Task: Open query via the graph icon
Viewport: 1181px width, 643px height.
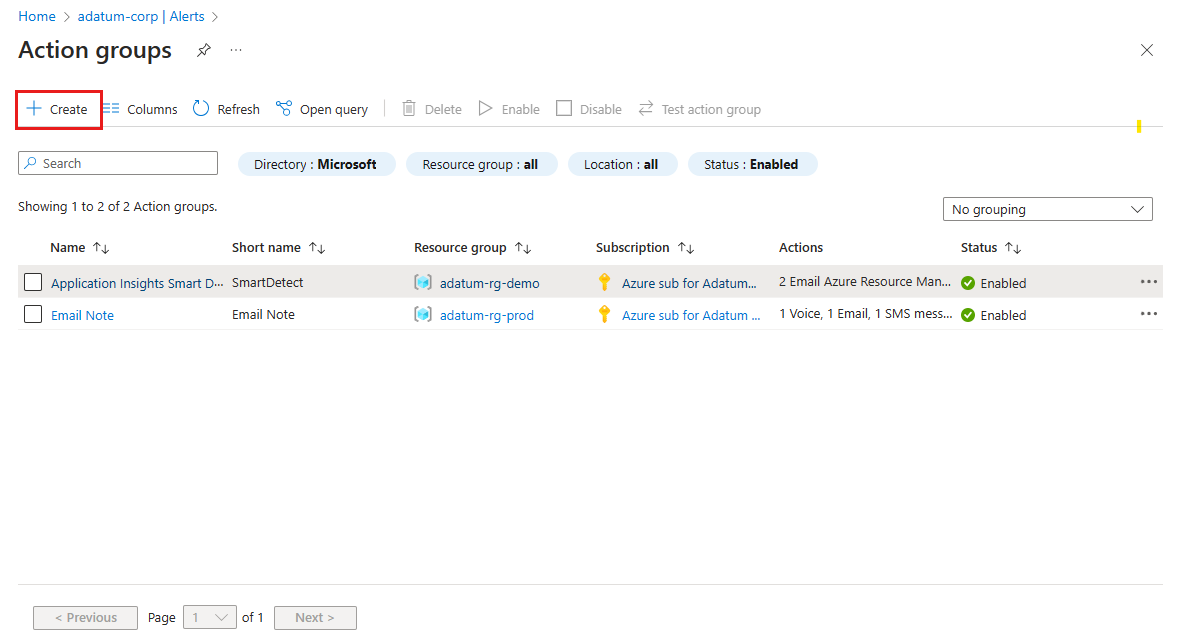Action: pos(284,109)
